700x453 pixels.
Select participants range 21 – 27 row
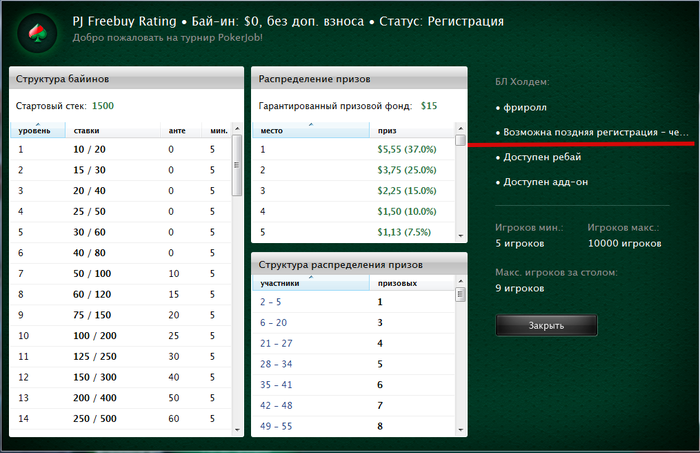(354, 343)
